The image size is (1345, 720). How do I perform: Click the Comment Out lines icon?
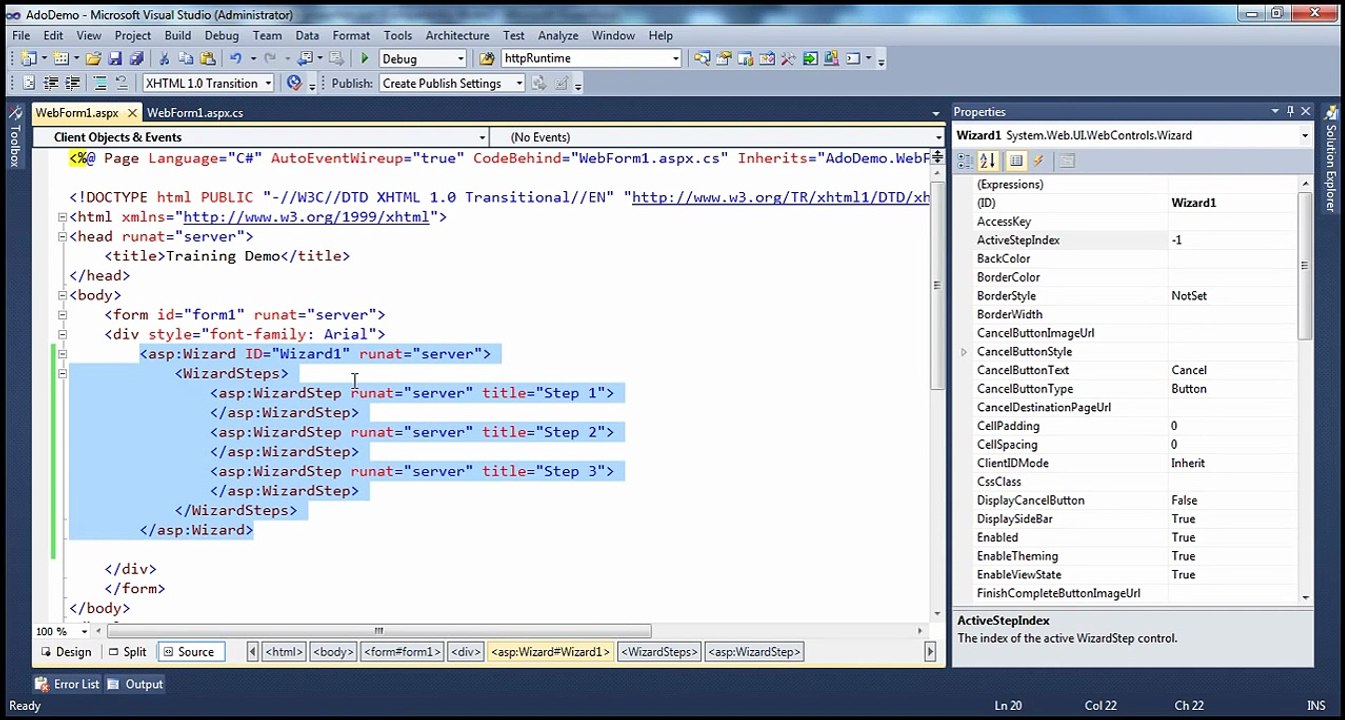(100, 83)
